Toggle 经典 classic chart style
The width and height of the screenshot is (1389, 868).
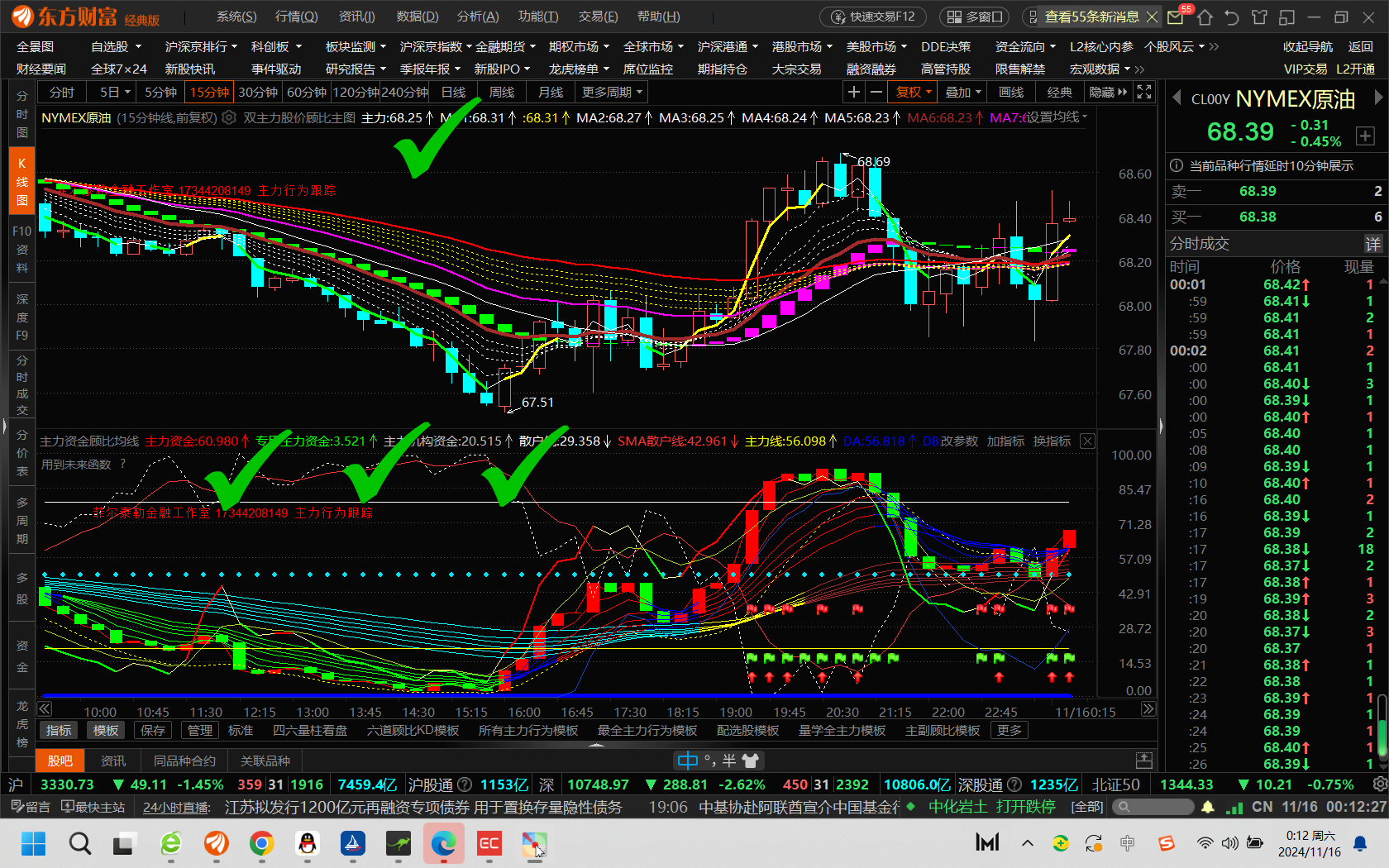[x=1059, y=92]
